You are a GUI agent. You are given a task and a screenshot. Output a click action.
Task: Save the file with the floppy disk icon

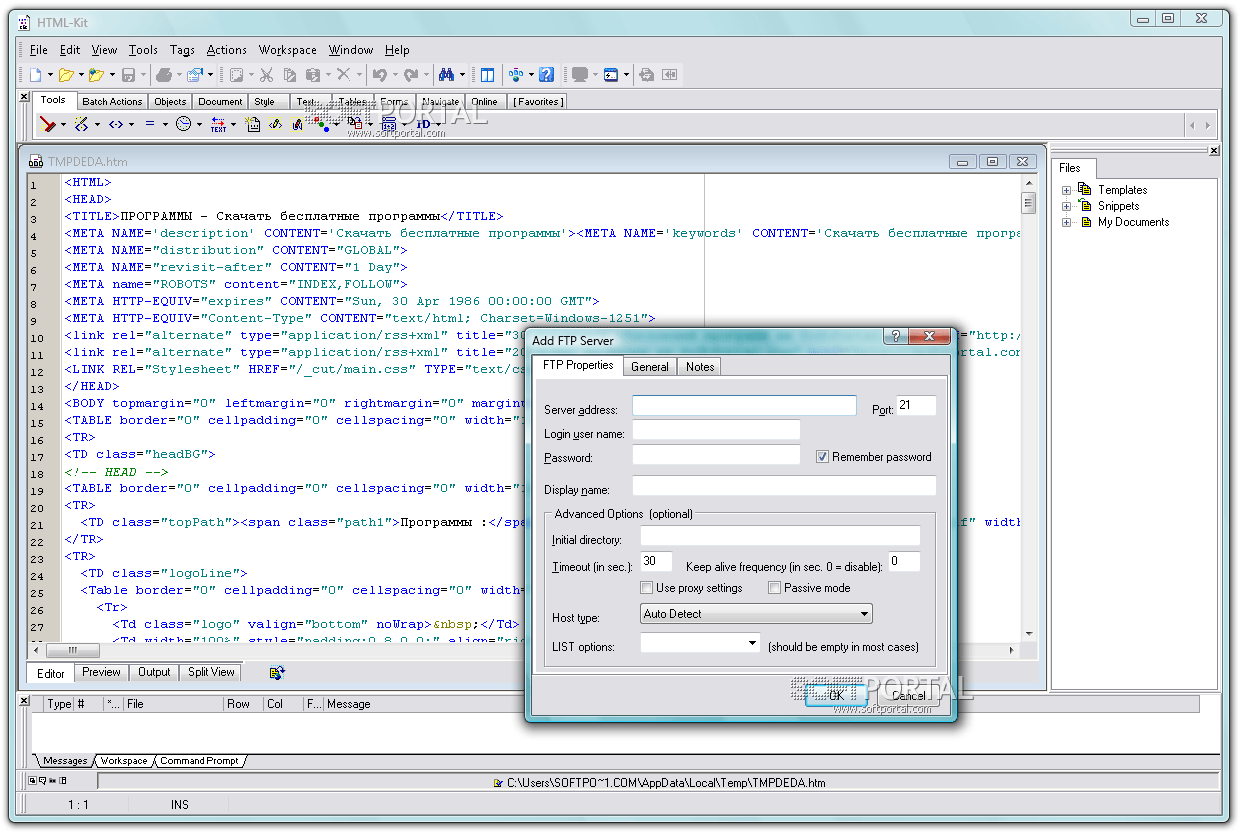[128, 75]
